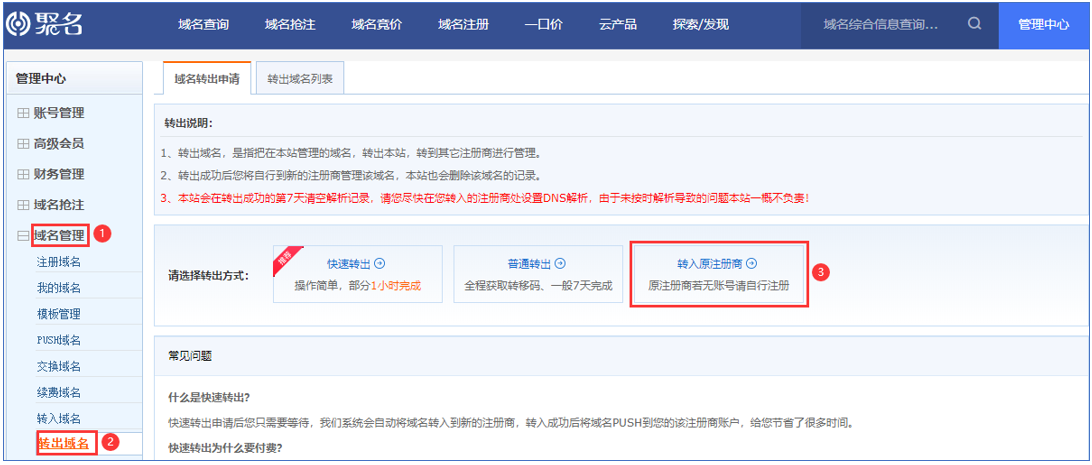Expand the 账号管理 tree section
The width and height of the screenshot is (1092, 465).
point(23,113)
